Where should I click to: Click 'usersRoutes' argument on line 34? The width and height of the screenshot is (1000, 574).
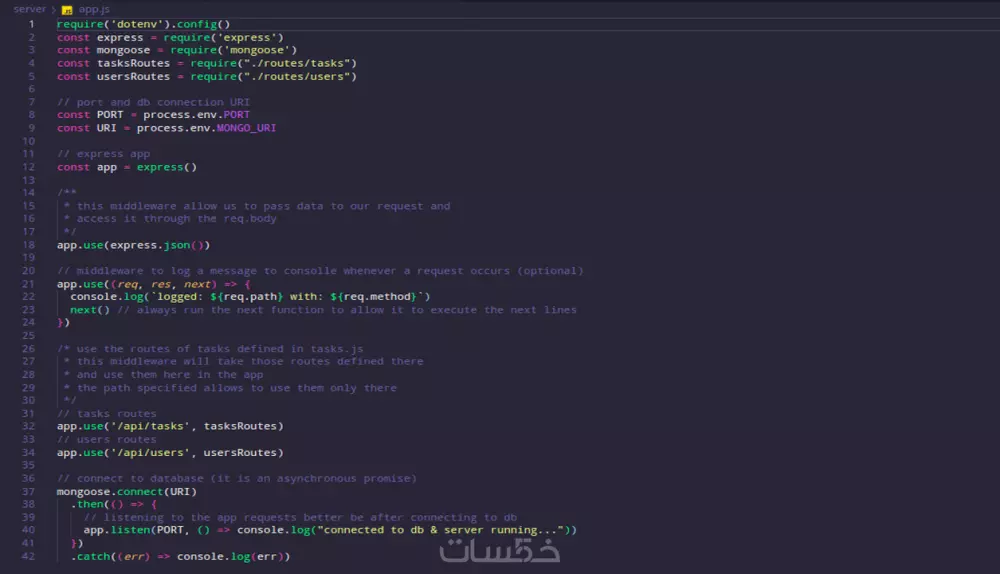(x=240, y=453)
